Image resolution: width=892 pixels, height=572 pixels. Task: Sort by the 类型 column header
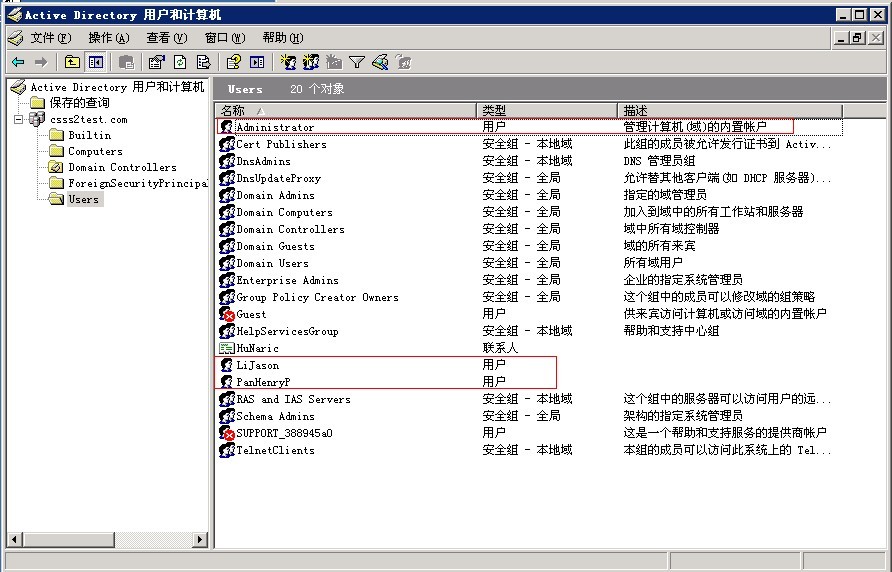point(547,110)
